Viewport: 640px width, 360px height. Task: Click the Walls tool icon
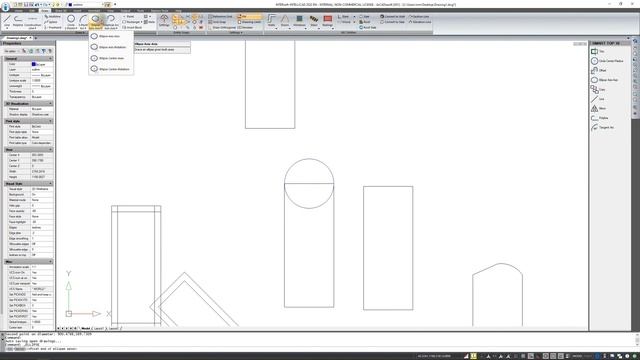pyautogui.click(x=271, y=21)
